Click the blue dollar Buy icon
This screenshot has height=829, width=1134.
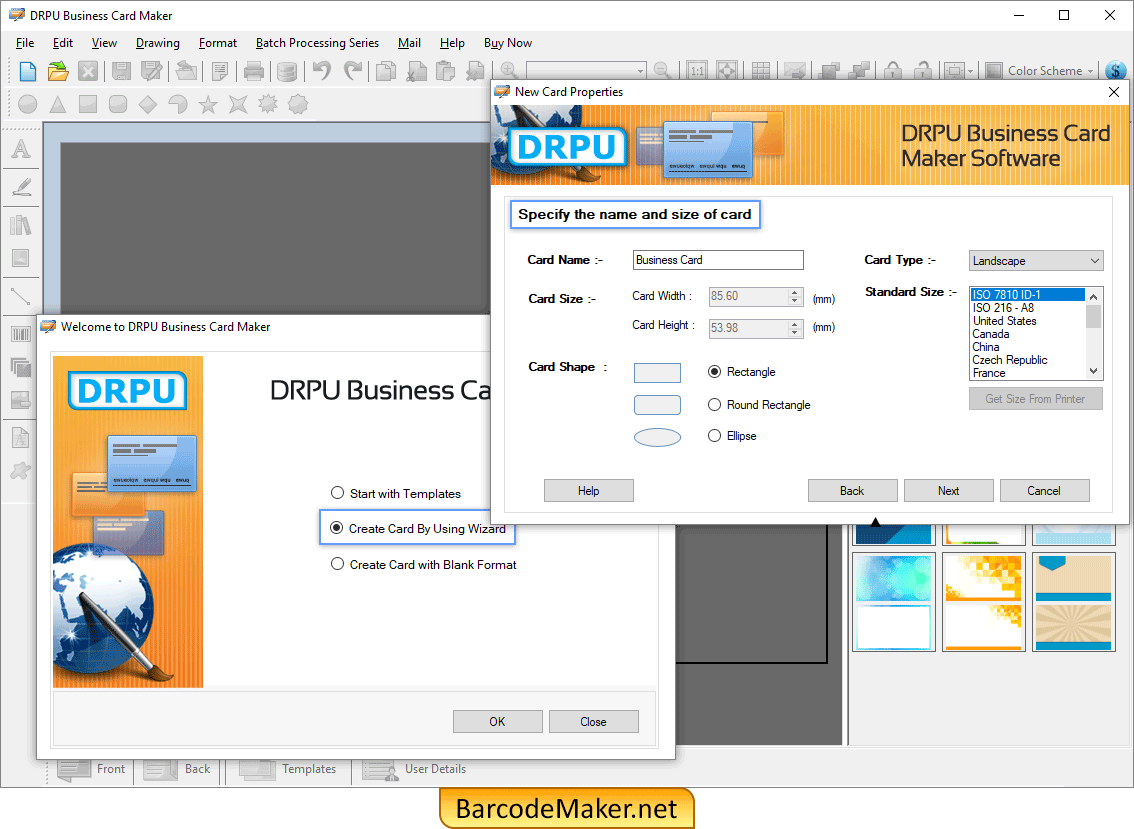[x=1116, y=71]
